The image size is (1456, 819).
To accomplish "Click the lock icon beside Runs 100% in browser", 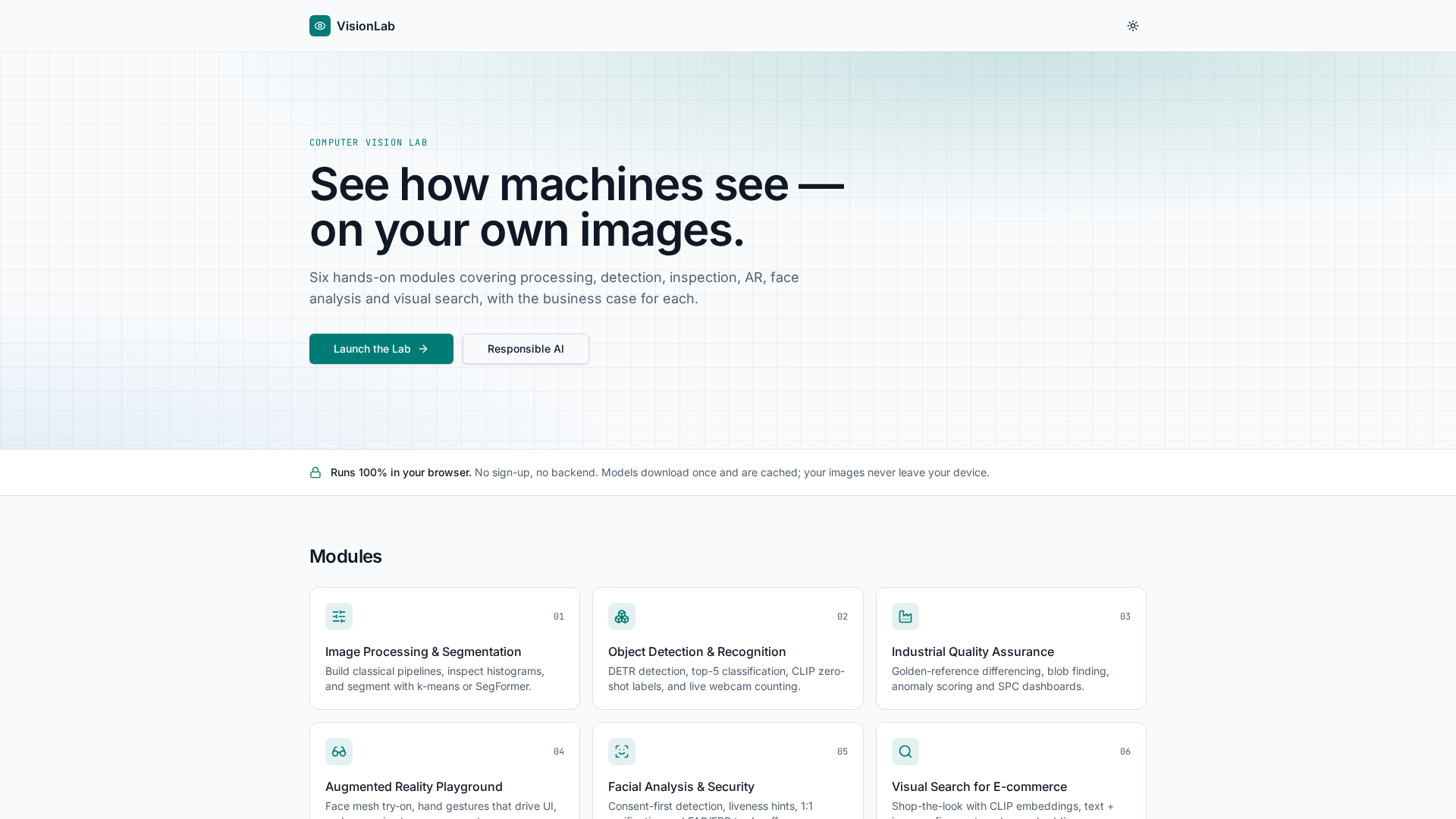I will coord(315,472).
